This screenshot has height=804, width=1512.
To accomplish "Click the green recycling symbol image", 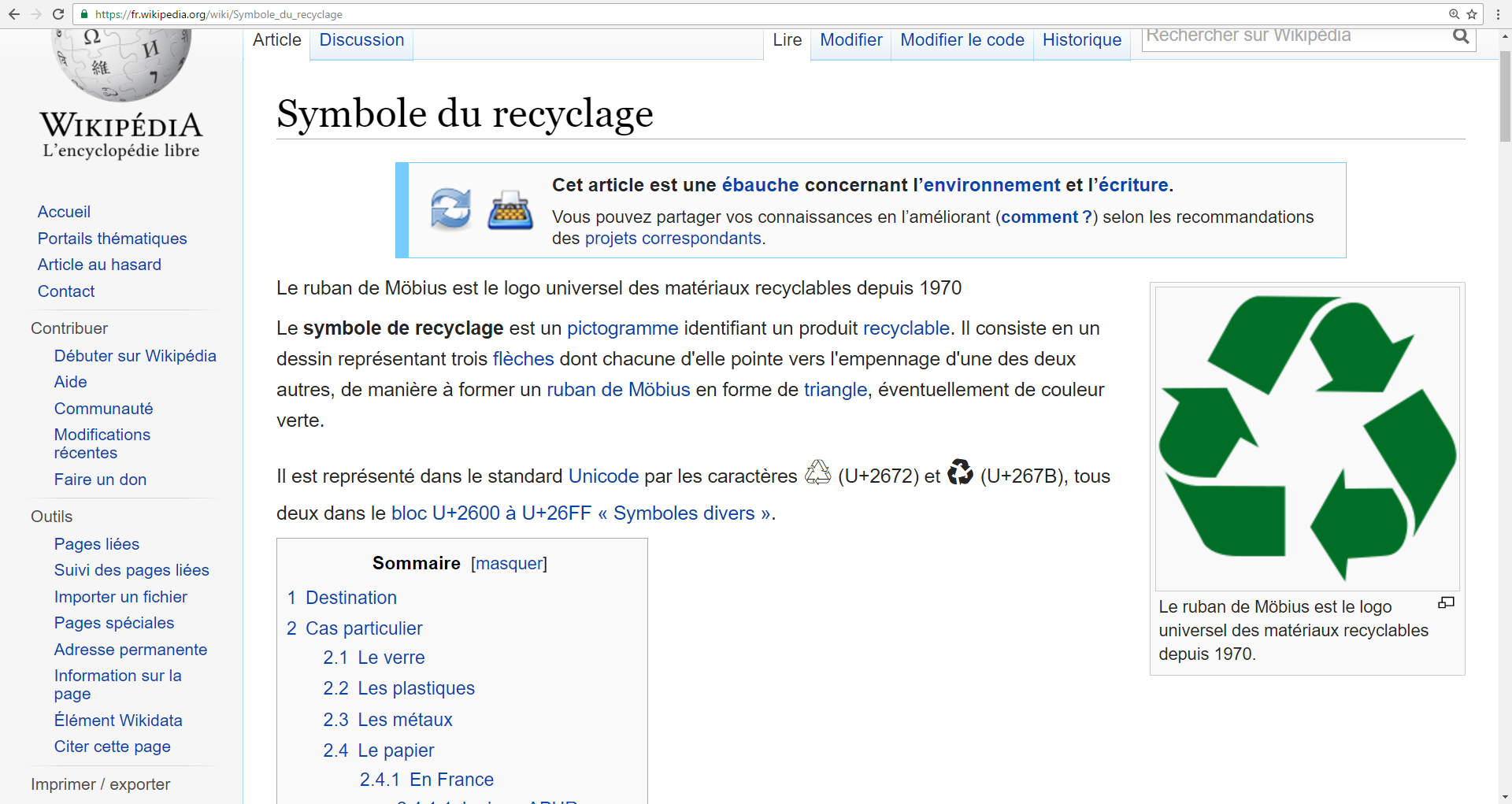I will [1306, 438].
